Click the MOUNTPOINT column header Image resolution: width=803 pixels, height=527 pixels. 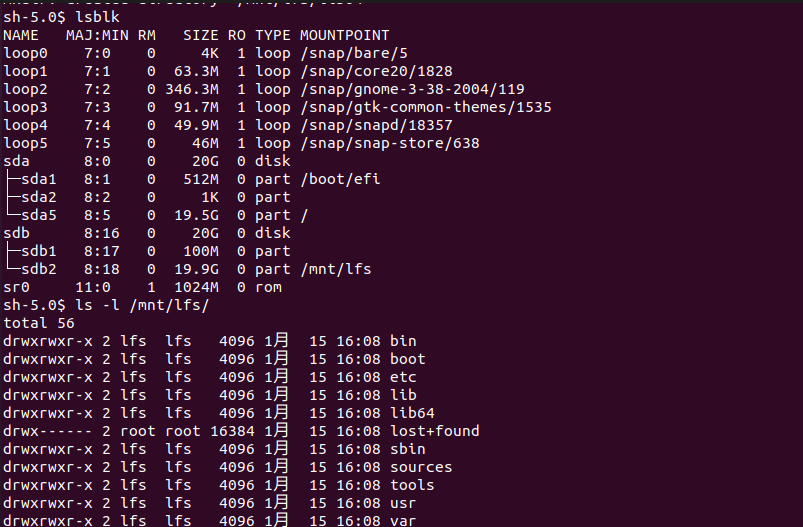pos(345,35)
